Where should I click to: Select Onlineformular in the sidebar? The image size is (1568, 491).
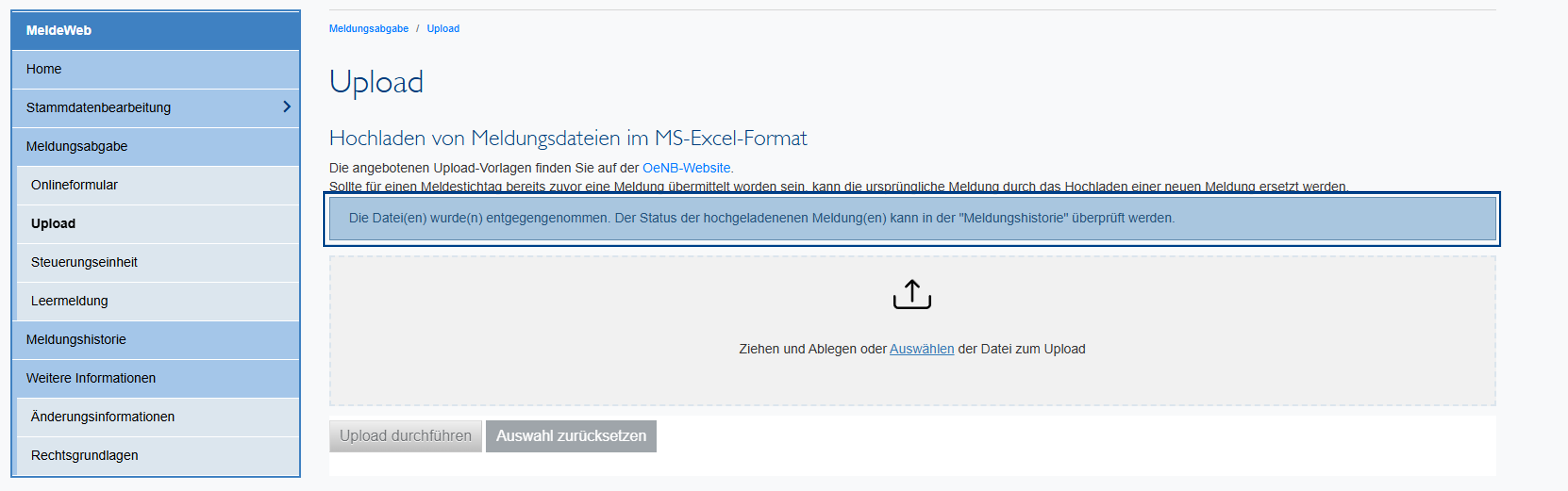[x=74, y=185]
